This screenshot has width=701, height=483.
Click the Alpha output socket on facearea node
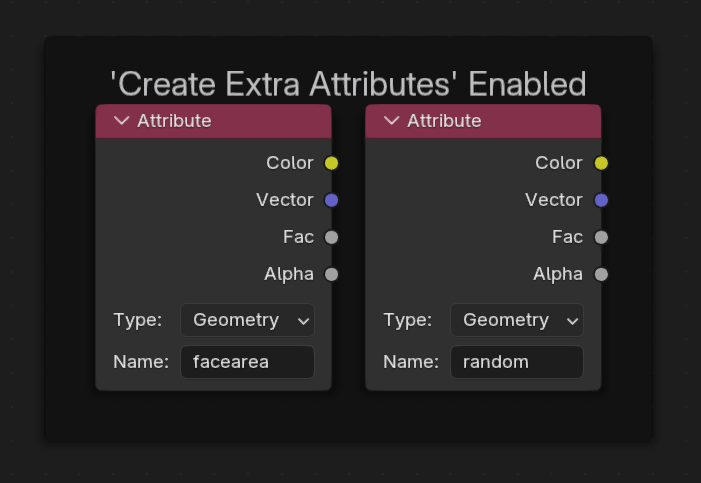click(x=332, y=274)
